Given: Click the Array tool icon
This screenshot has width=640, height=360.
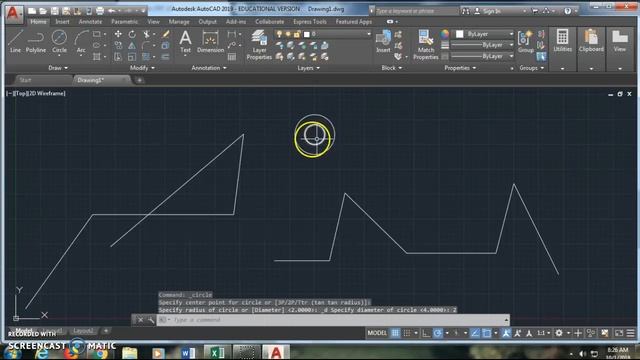Looking at the screenshot, I should 146,57.
